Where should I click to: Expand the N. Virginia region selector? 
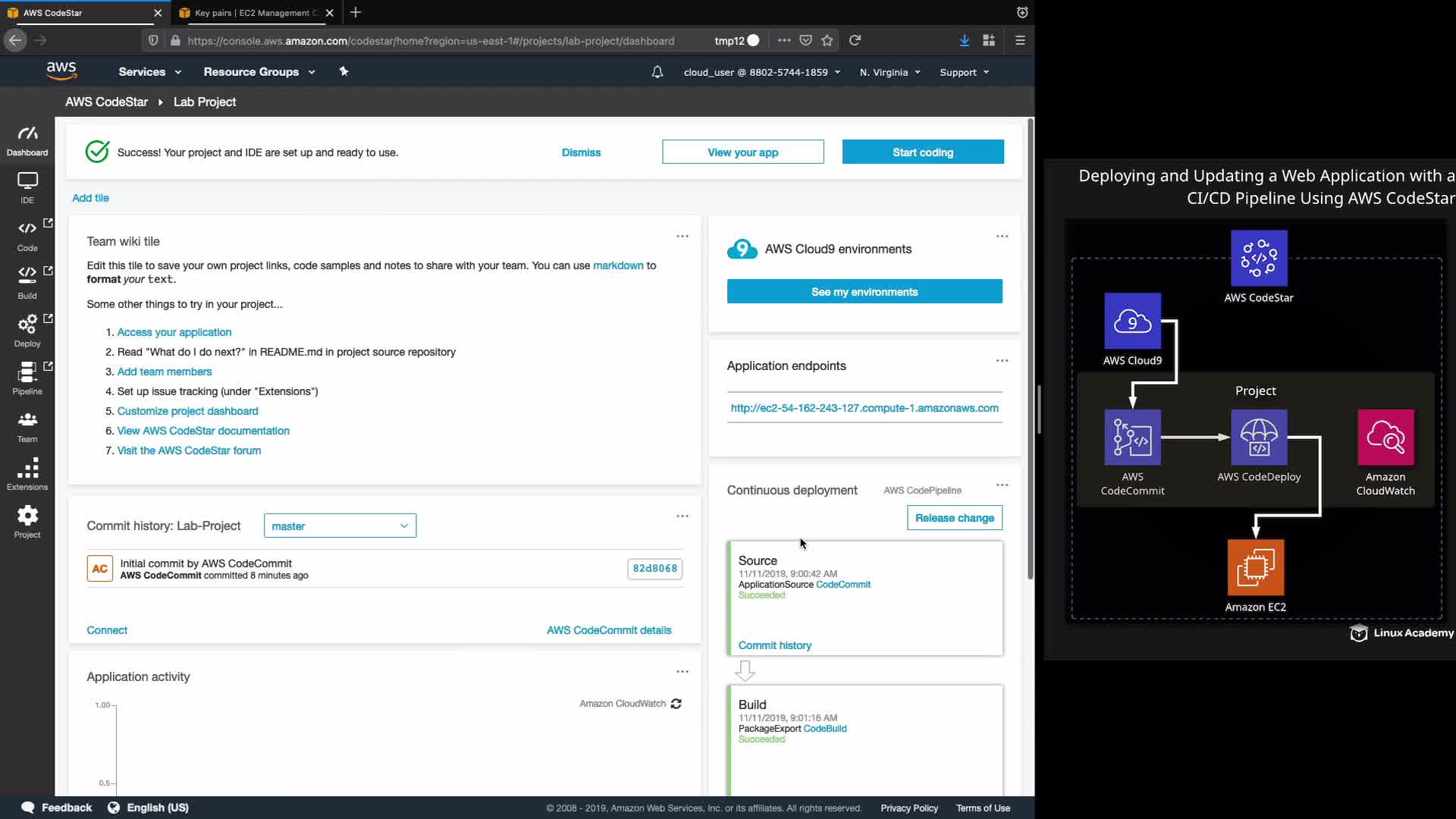tap(890, 73)
